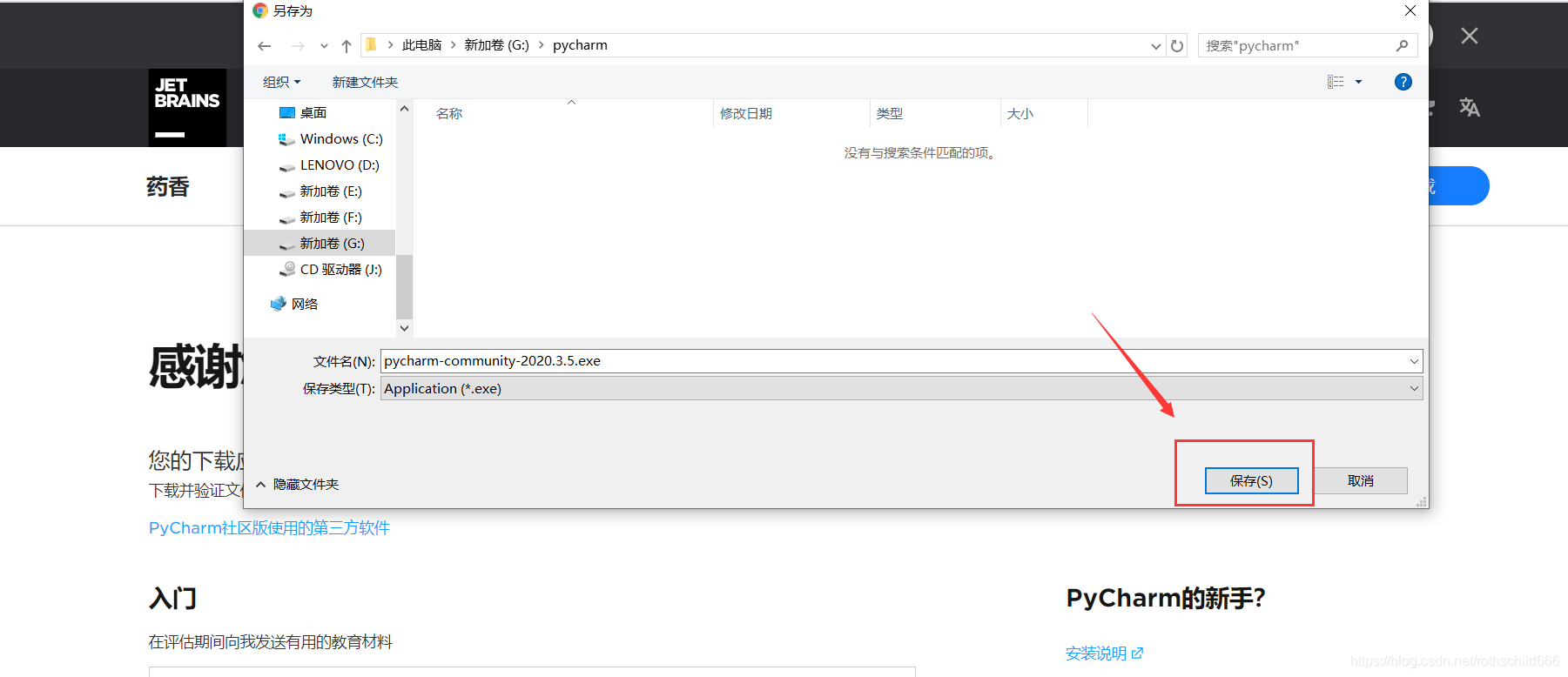The width and height of the screenshot is (1568, 677).
Task: Close the Save As dialog
Action: click(1410, 10)
